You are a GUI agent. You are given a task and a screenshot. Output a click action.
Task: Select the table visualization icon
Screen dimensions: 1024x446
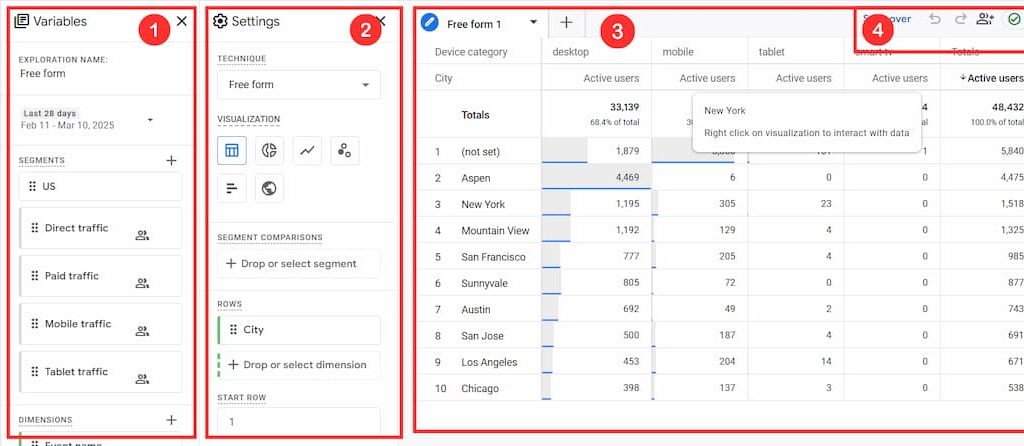(232, 150)
